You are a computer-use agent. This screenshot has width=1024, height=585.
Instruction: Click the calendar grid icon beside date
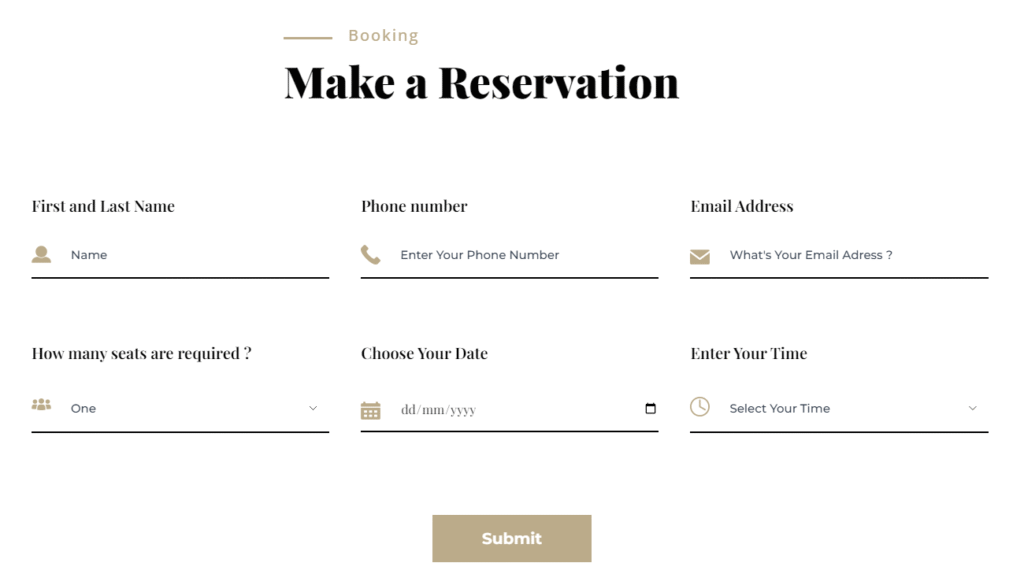point(371,410)
